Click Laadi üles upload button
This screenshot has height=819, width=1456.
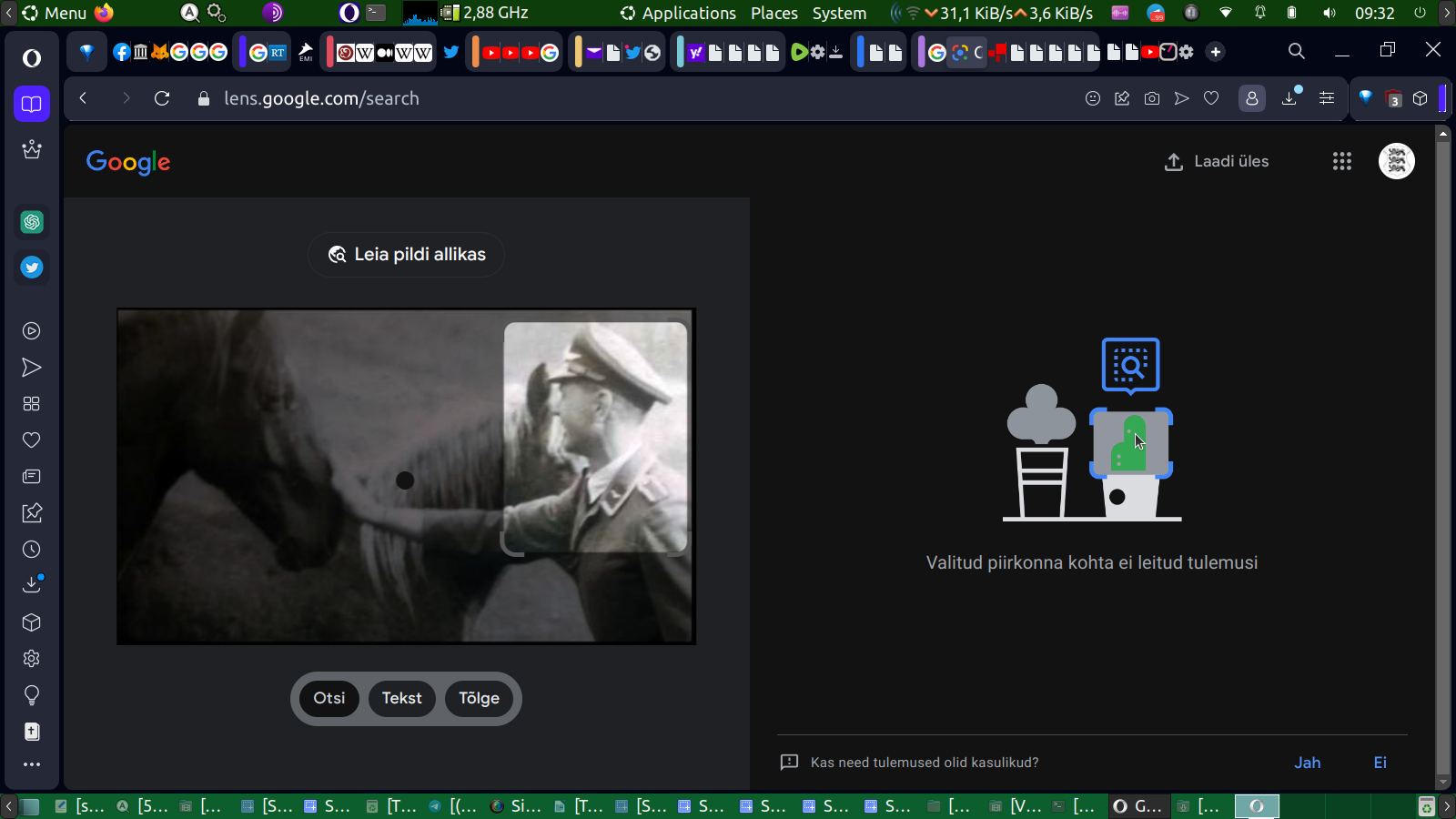point(1217,161)
